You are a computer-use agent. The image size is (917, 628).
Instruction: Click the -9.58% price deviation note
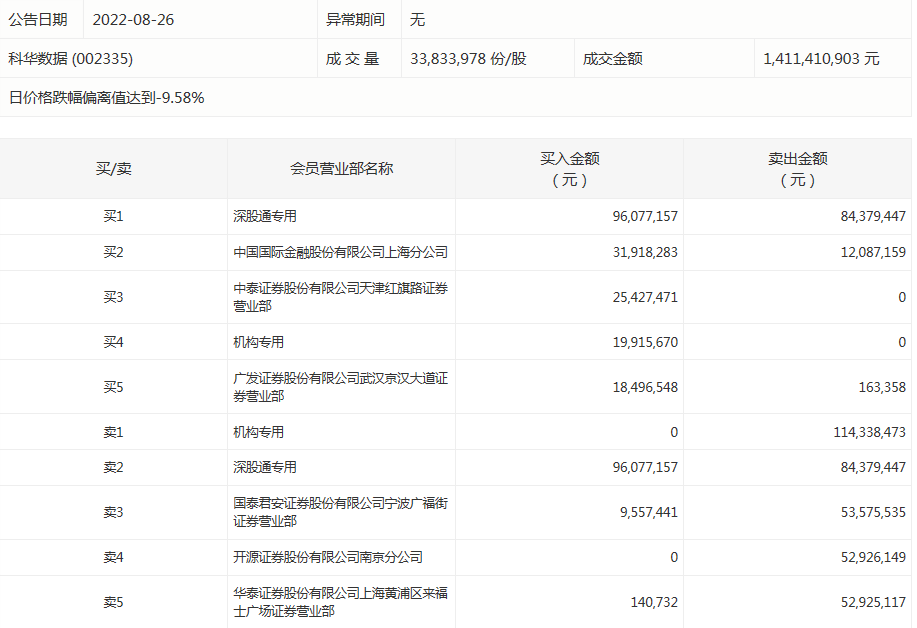coord(107,98)
